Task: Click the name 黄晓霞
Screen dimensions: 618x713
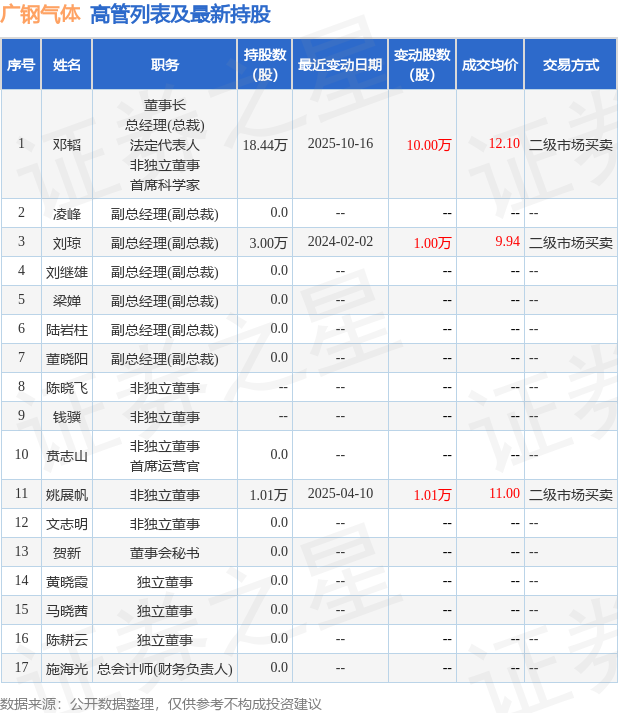Action: point(66,582)
